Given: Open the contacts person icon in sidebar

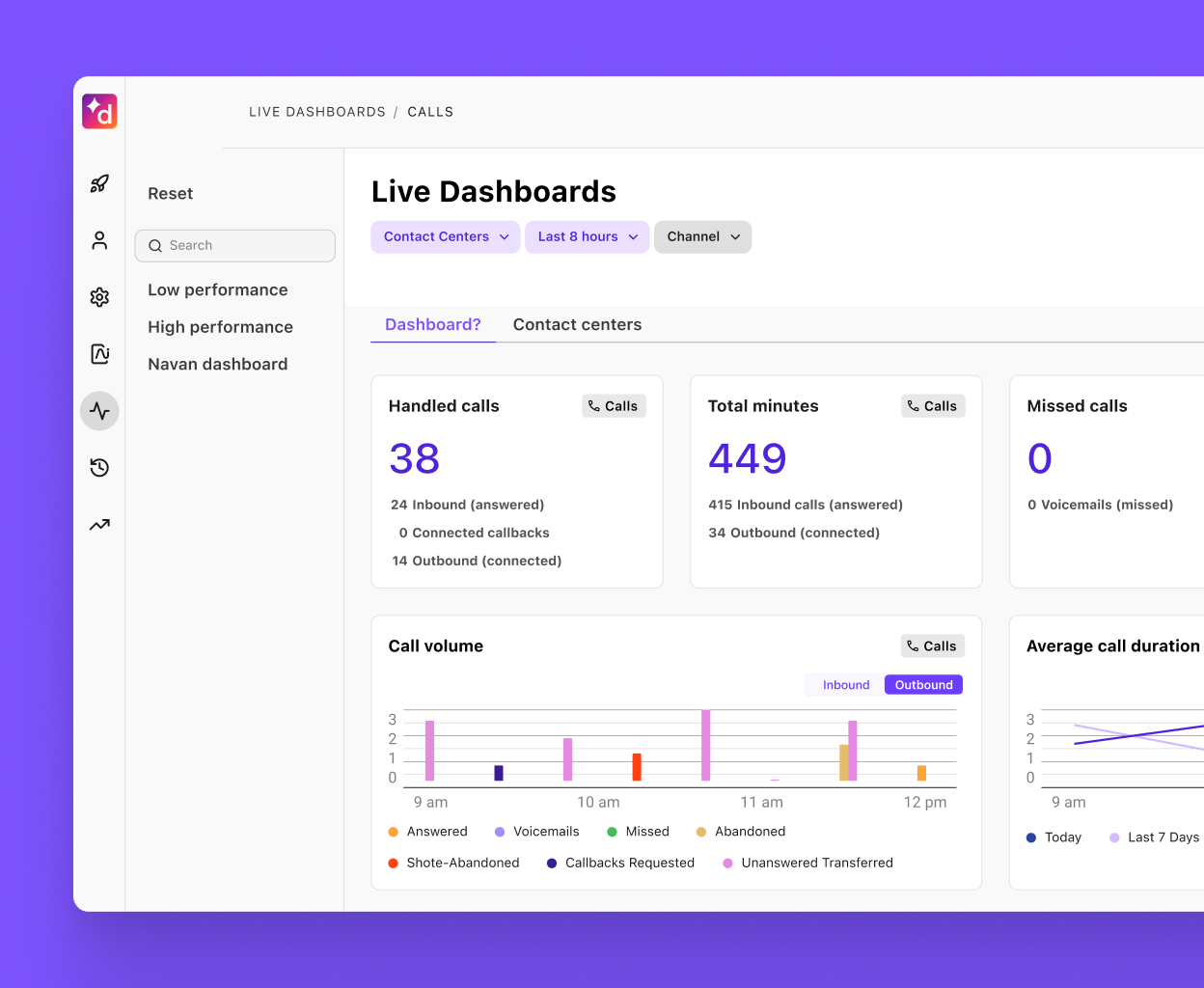Looking at the screenshot, I should coord(99,240).
